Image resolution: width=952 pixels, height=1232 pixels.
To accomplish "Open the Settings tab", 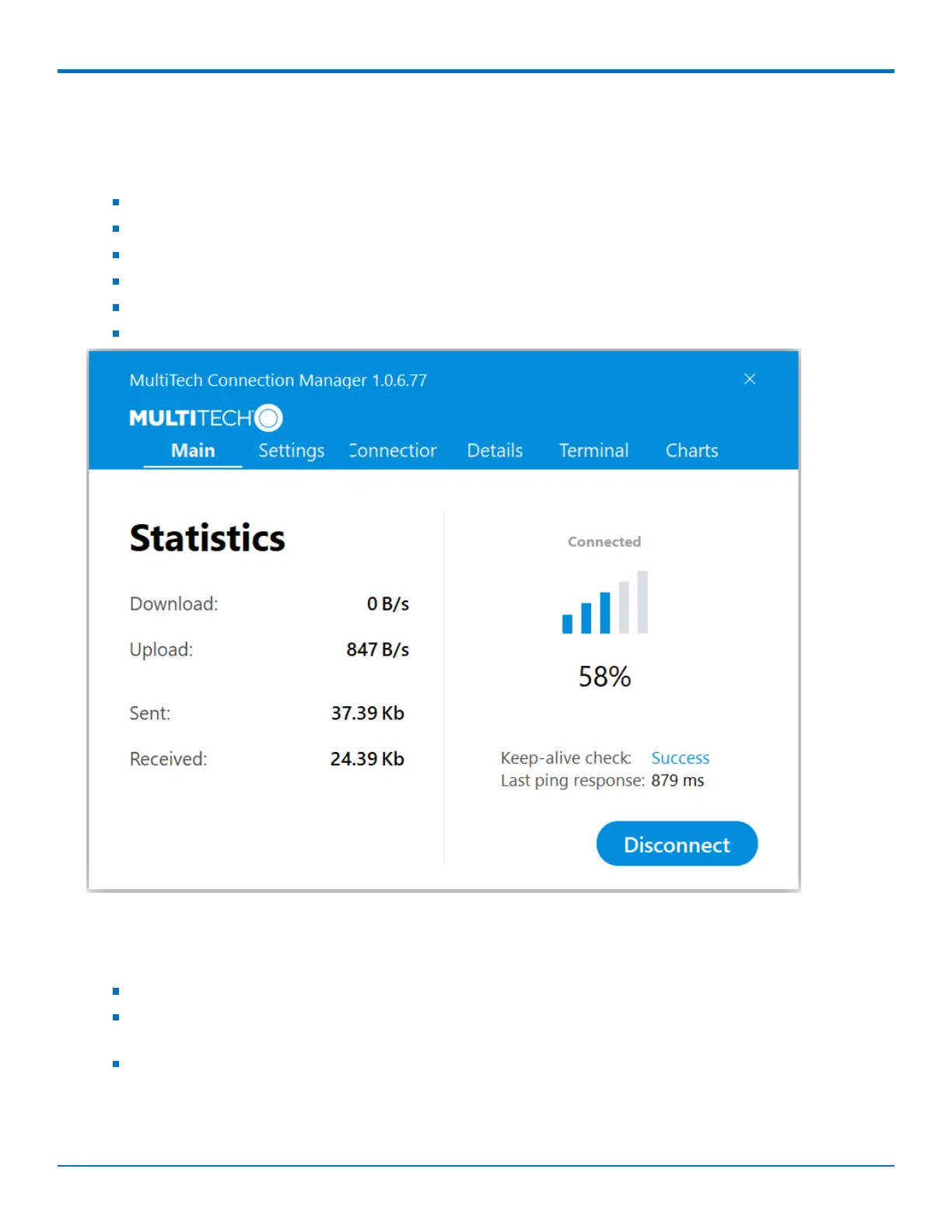I will click(292, 451).
